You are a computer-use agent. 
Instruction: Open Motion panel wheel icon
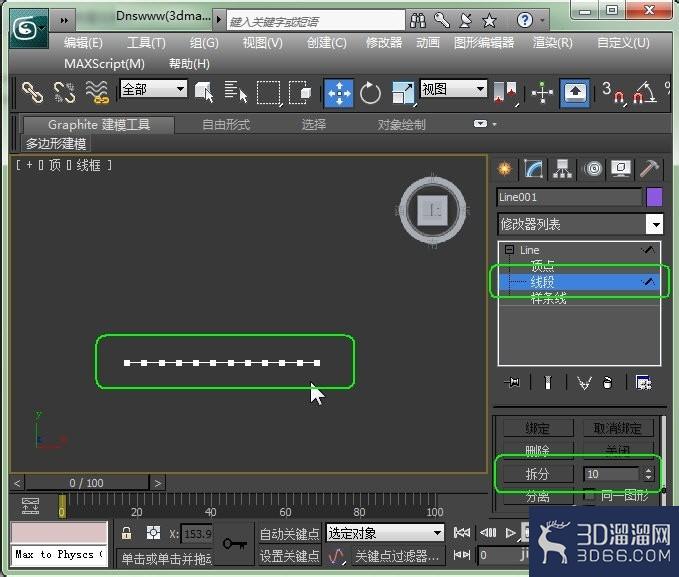pyautogui.click(x=593, y=169)
